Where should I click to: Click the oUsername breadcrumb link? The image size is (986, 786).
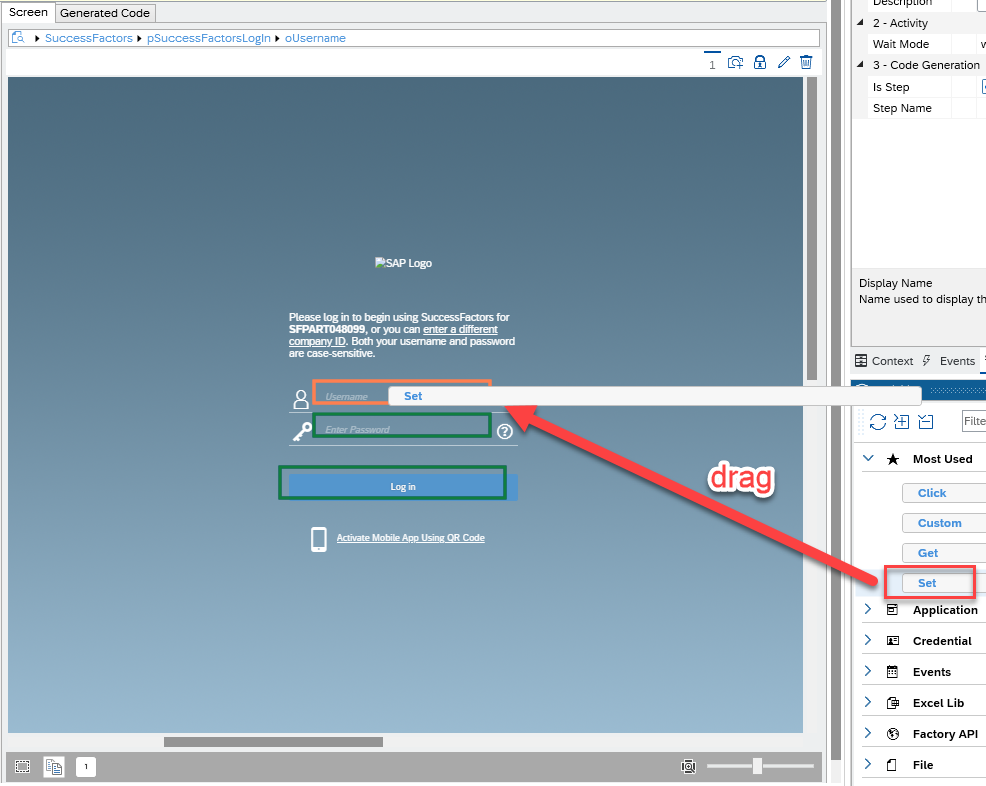[315, 38]
